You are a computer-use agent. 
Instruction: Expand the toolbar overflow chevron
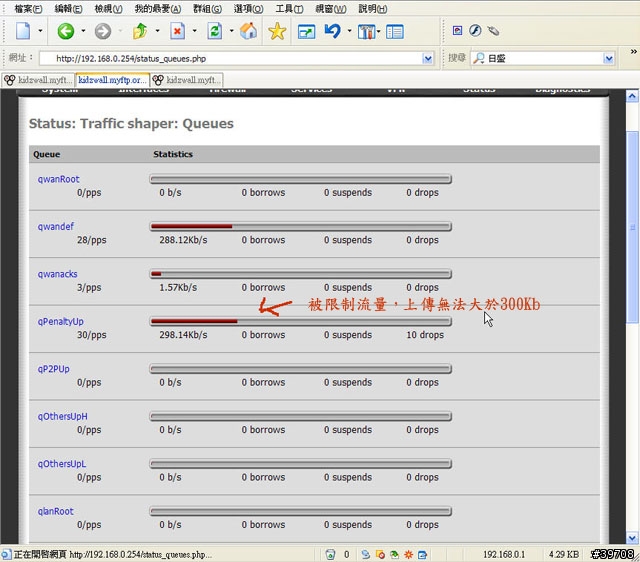(633, 51)
